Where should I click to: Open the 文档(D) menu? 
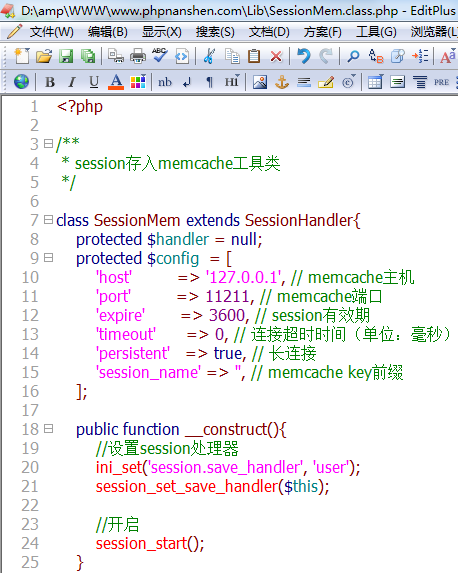click(269, 32)
